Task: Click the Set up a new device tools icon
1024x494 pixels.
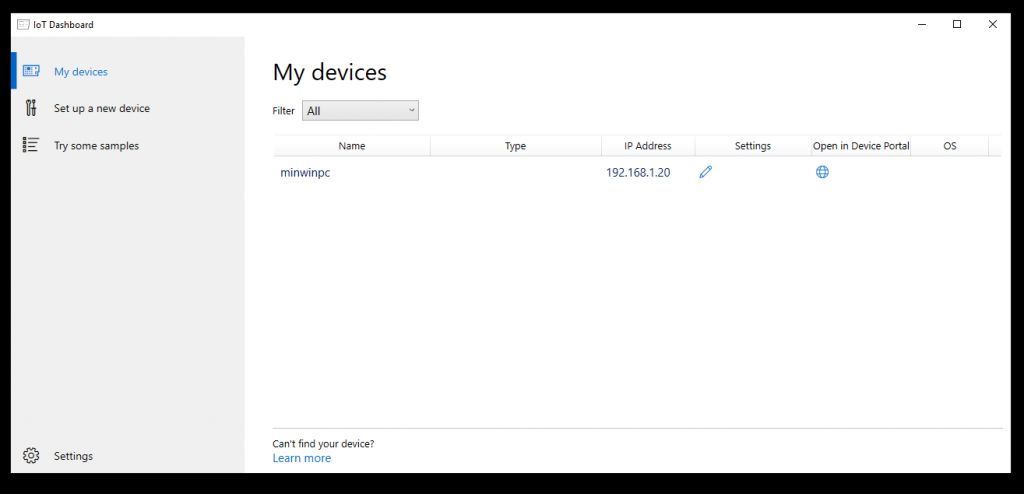Action: 31,108
